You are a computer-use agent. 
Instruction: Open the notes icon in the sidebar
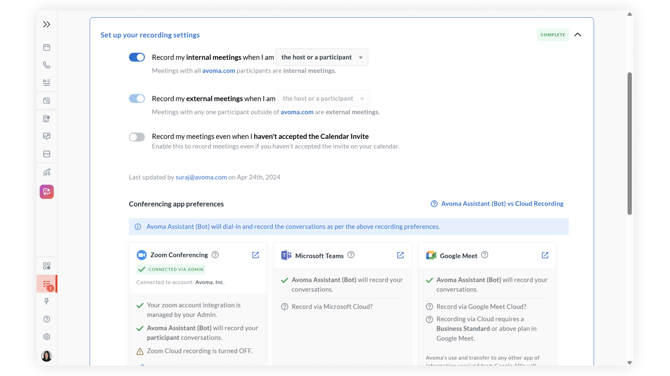[x=47, y=119]
